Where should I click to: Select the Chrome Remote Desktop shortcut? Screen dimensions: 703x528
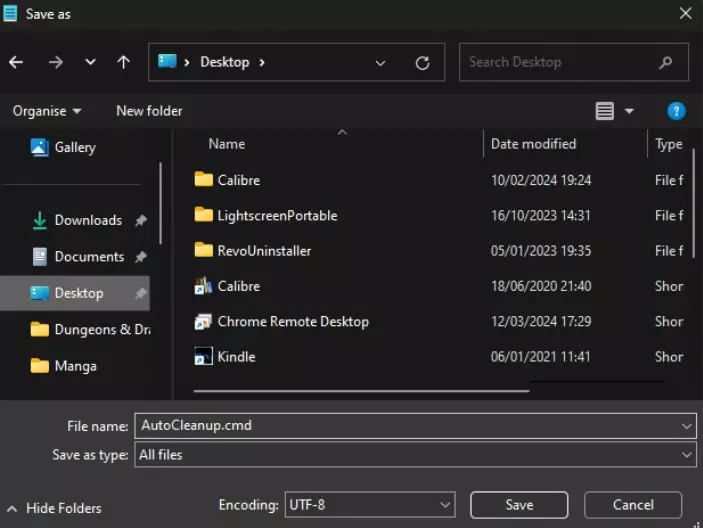coord(292,321)
